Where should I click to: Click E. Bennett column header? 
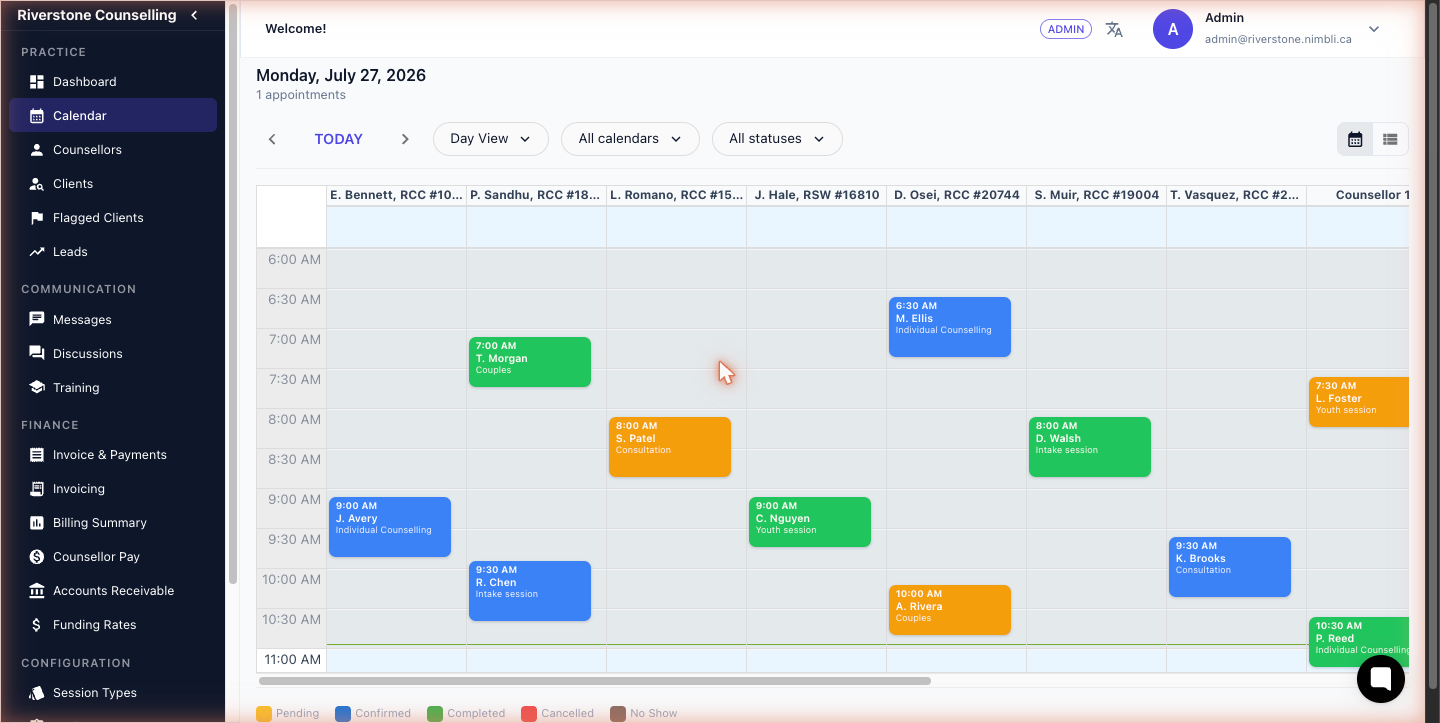pos(397,195)
